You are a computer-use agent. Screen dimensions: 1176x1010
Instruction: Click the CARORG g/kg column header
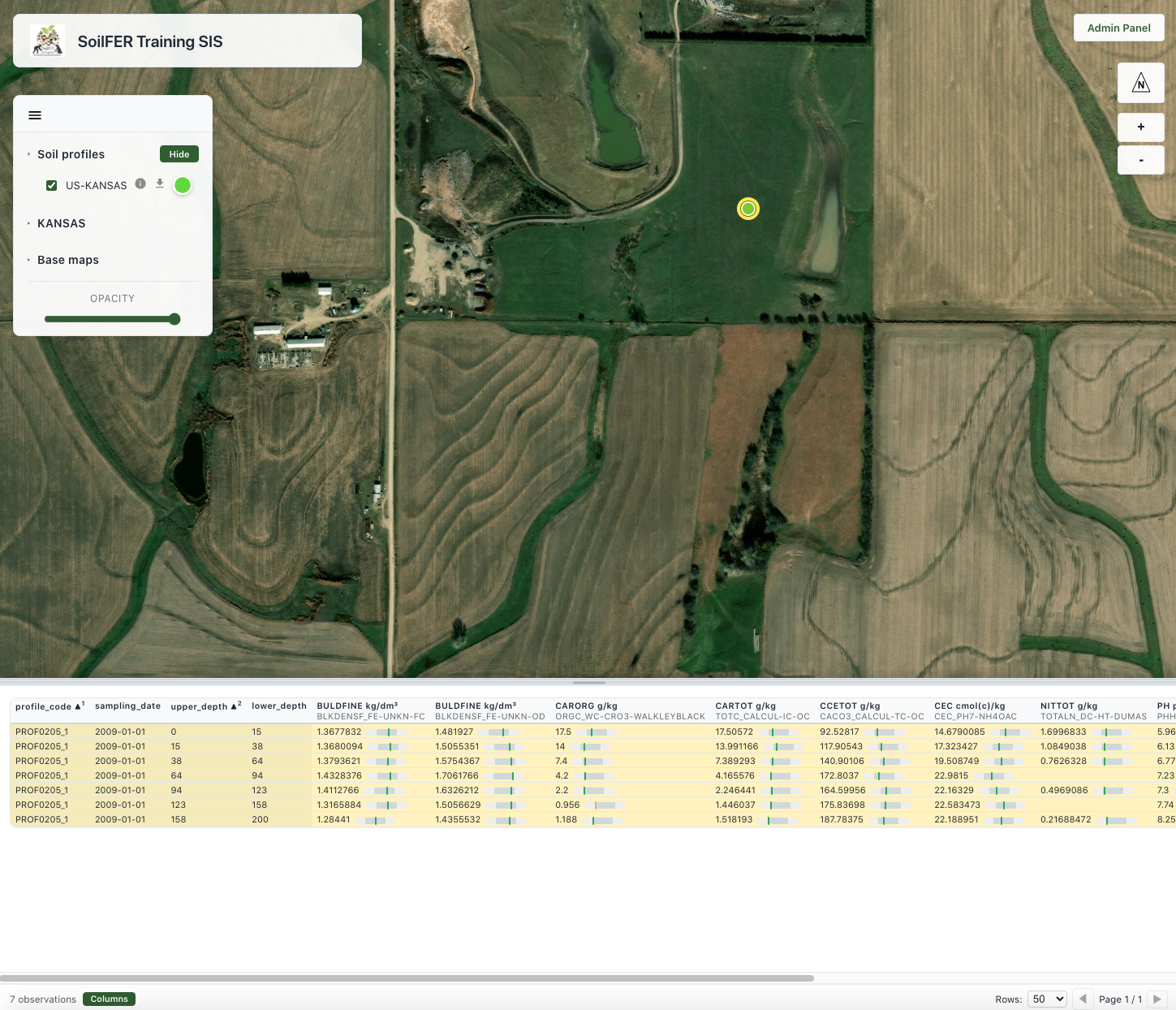click(x=631, y=710)
